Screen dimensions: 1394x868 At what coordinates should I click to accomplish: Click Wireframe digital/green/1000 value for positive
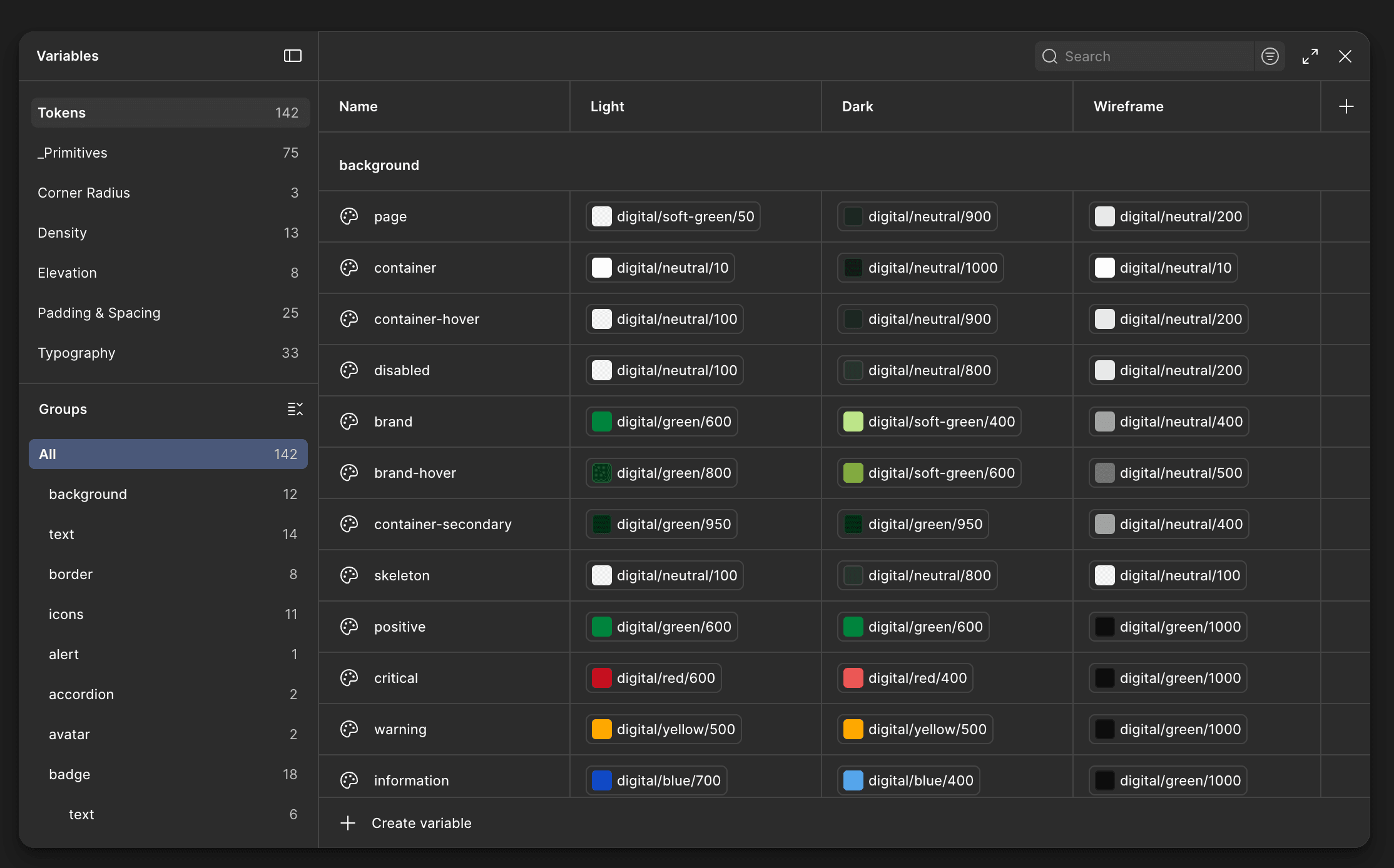[x=1168, y=627]
